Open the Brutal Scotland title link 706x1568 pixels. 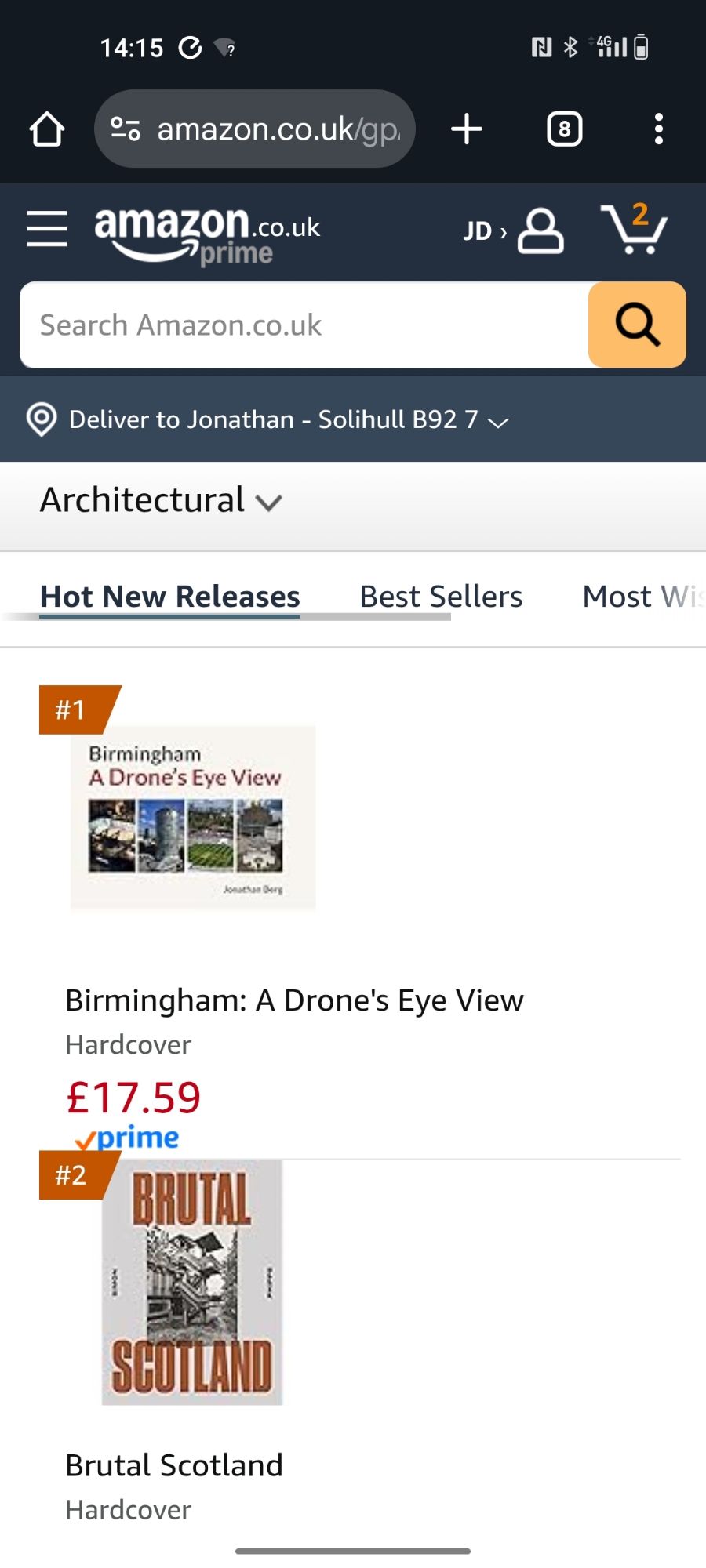point(174,1466)
